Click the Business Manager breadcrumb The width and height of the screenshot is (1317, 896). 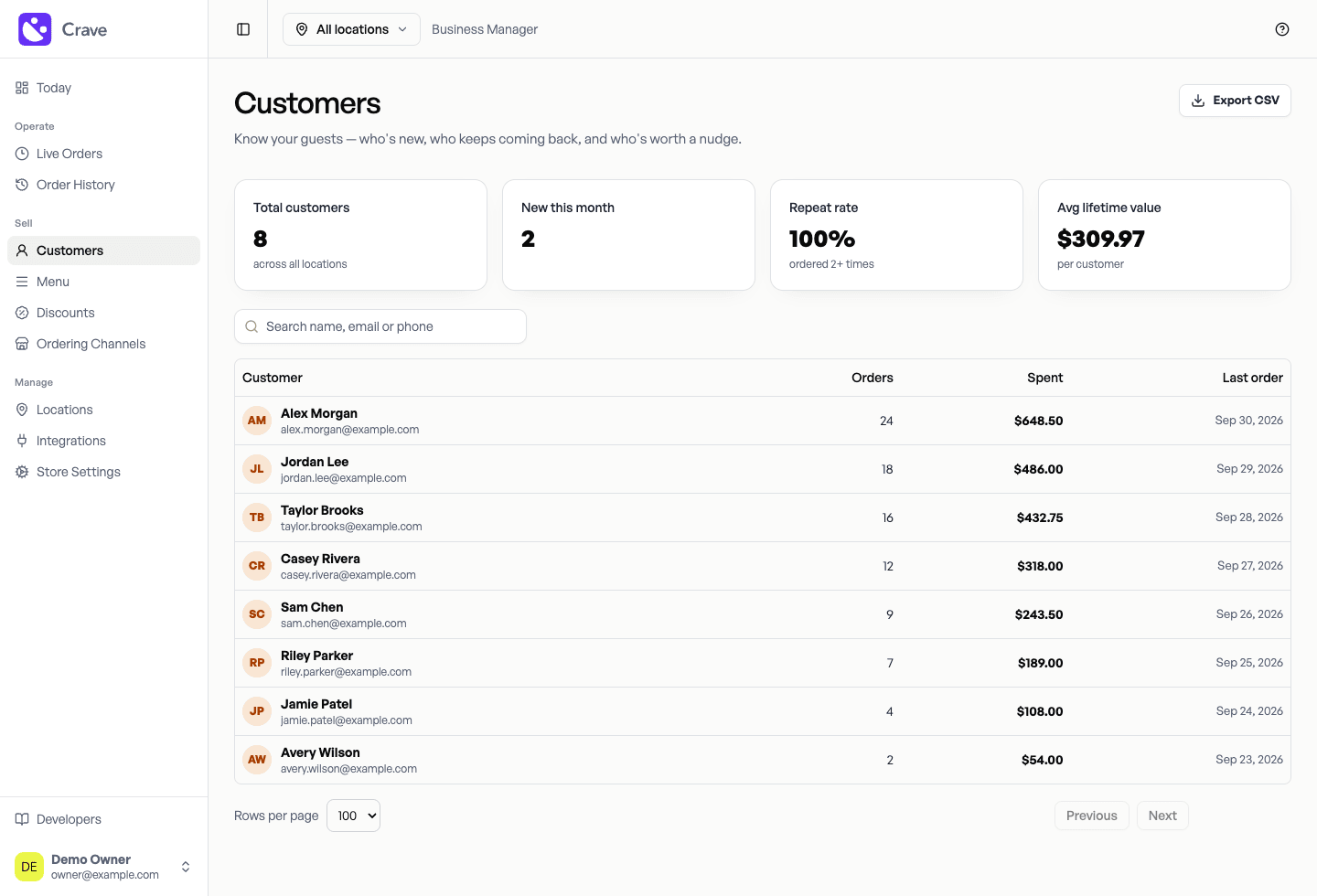point(485,29)
